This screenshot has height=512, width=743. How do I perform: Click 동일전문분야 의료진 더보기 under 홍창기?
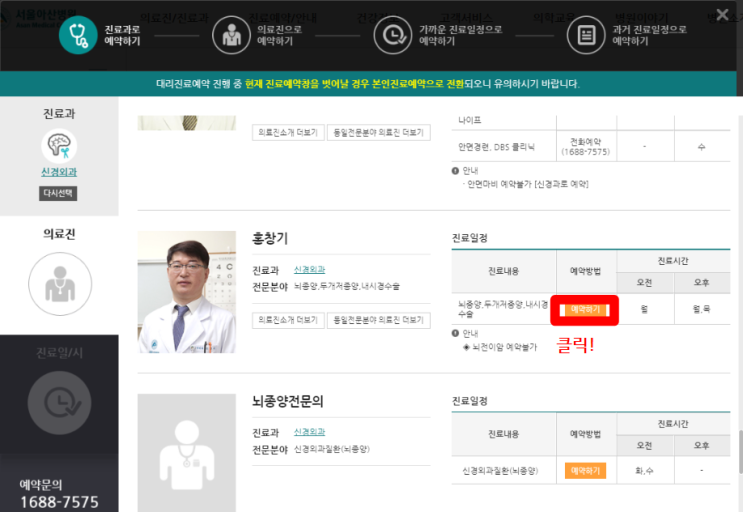(x=379, y=320)
